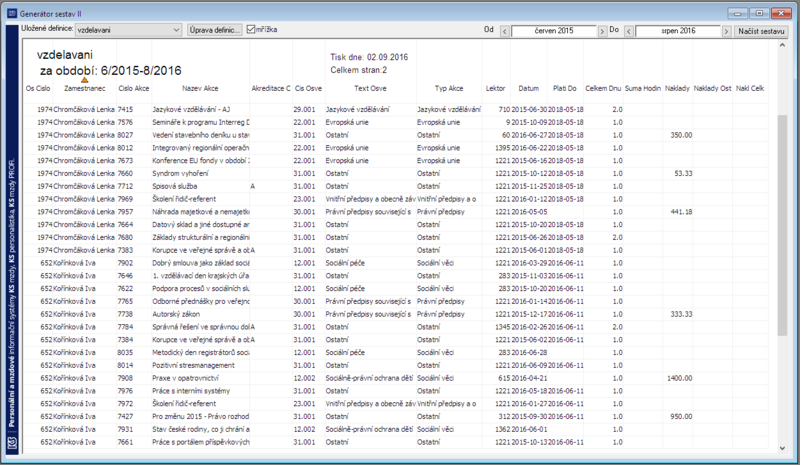Click the srpen 2016 date field
Viewport: 800px width, 465px height.
point(678,31)
